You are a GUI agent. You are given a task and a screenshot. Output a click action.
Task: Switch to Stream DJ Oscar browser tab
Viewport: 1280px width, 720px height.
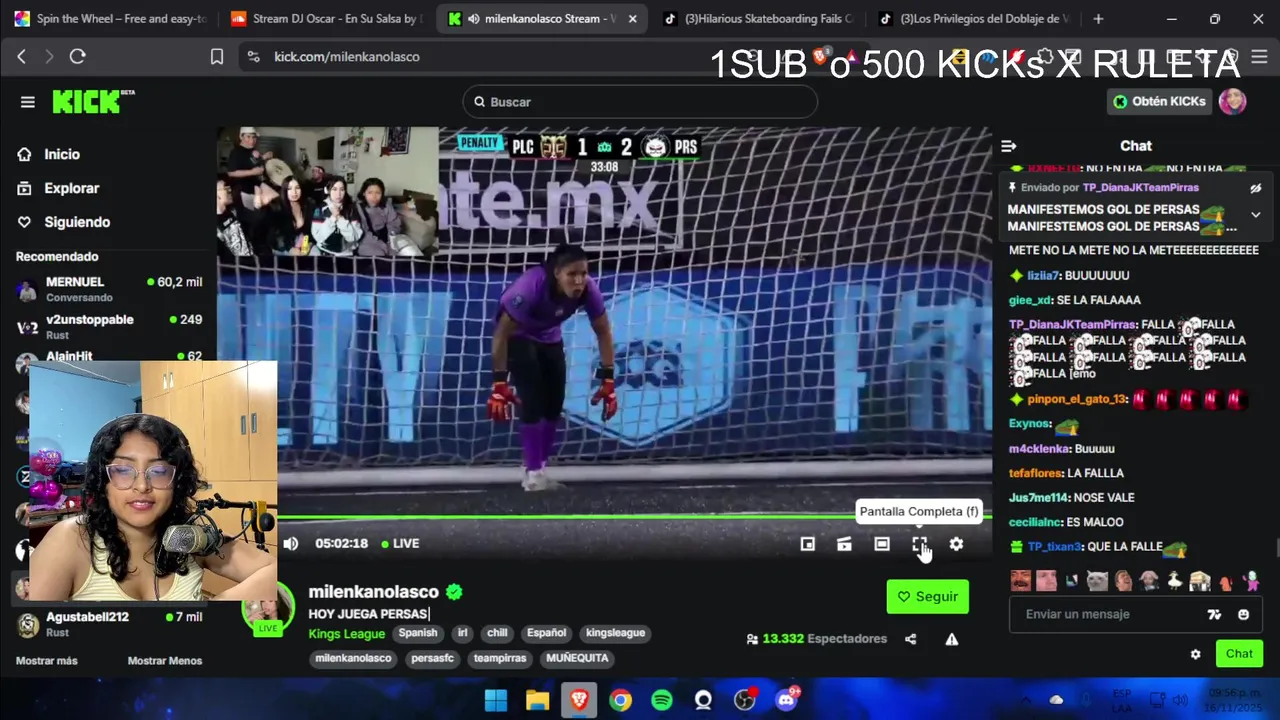(x=325, y=18)
